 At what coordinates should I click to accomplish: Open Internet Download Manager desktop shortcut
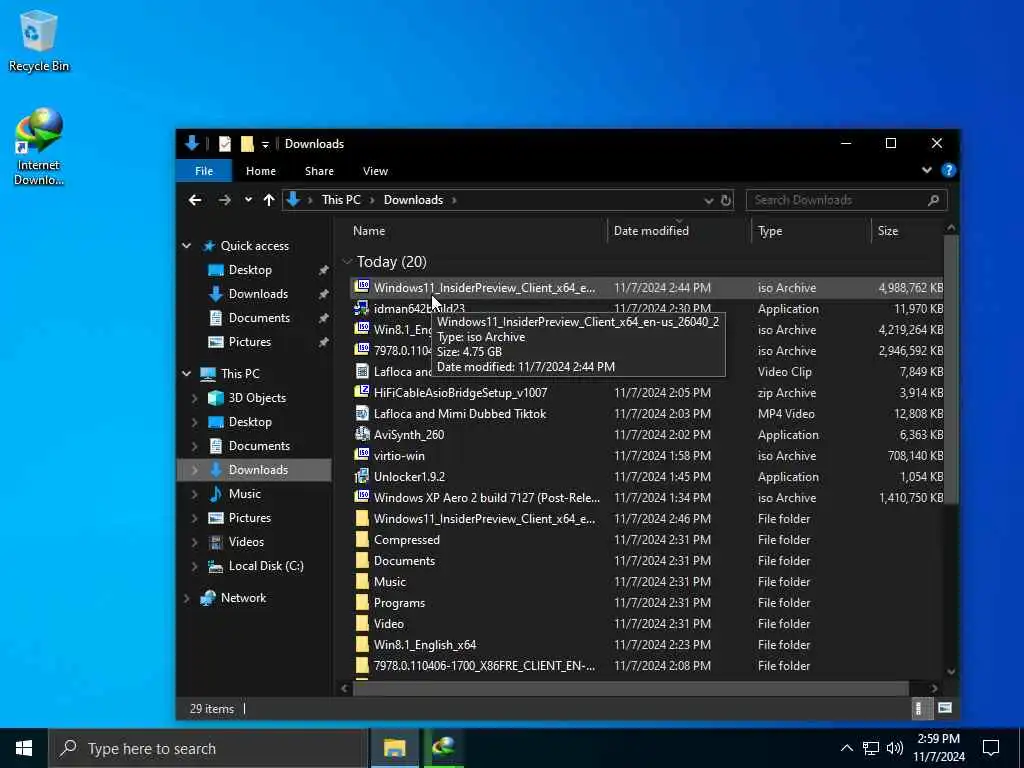point(39,147)
